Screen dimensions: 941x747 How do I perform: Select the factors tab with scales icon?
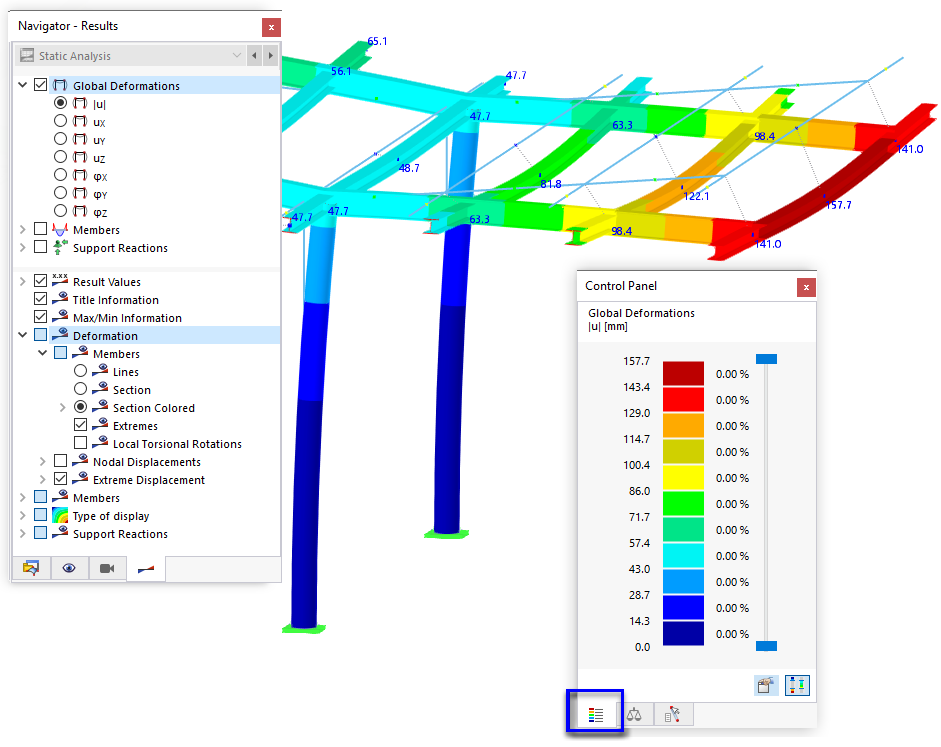coord(634,714)
